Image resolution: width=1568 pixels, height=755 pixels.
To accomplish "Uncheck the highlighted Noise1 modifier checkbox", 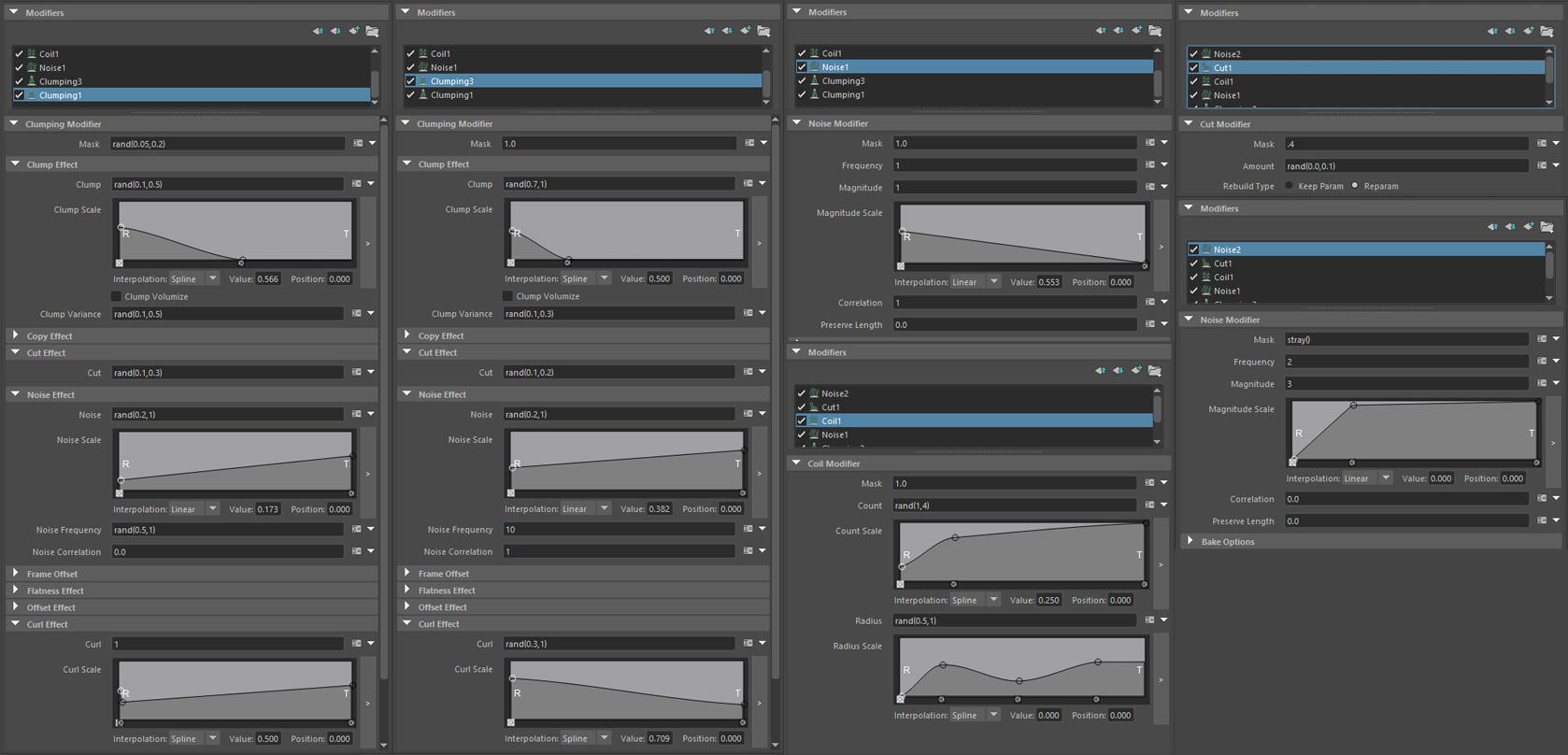I will (802, 67).
